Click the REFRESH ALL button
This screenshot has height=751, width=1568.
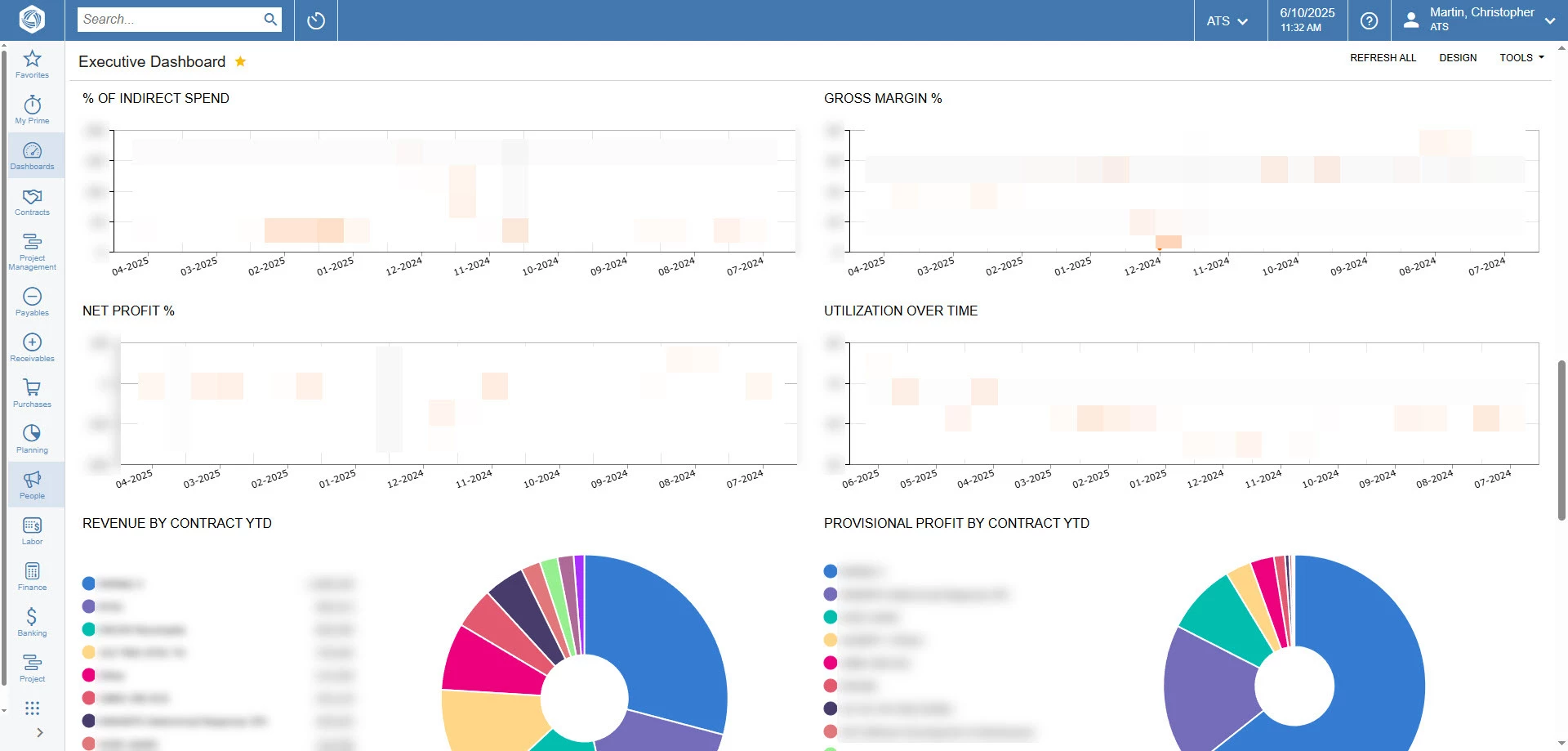[1383, 58]
